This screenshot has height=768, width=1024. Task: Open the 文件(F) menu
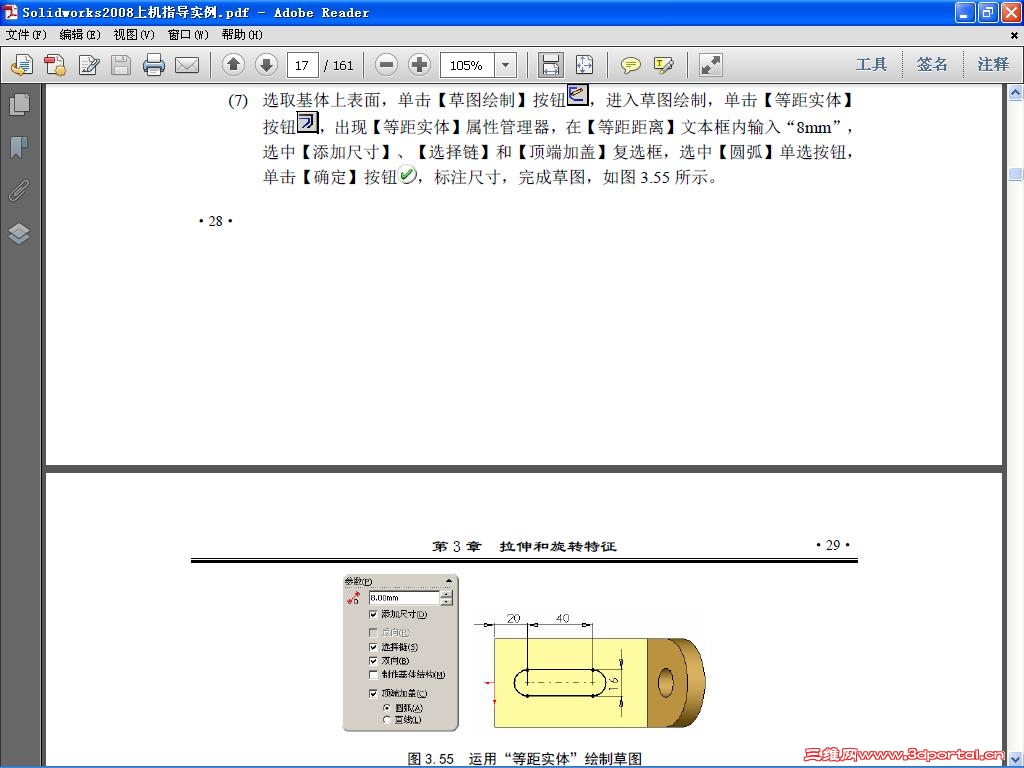(x=26, y=35)
